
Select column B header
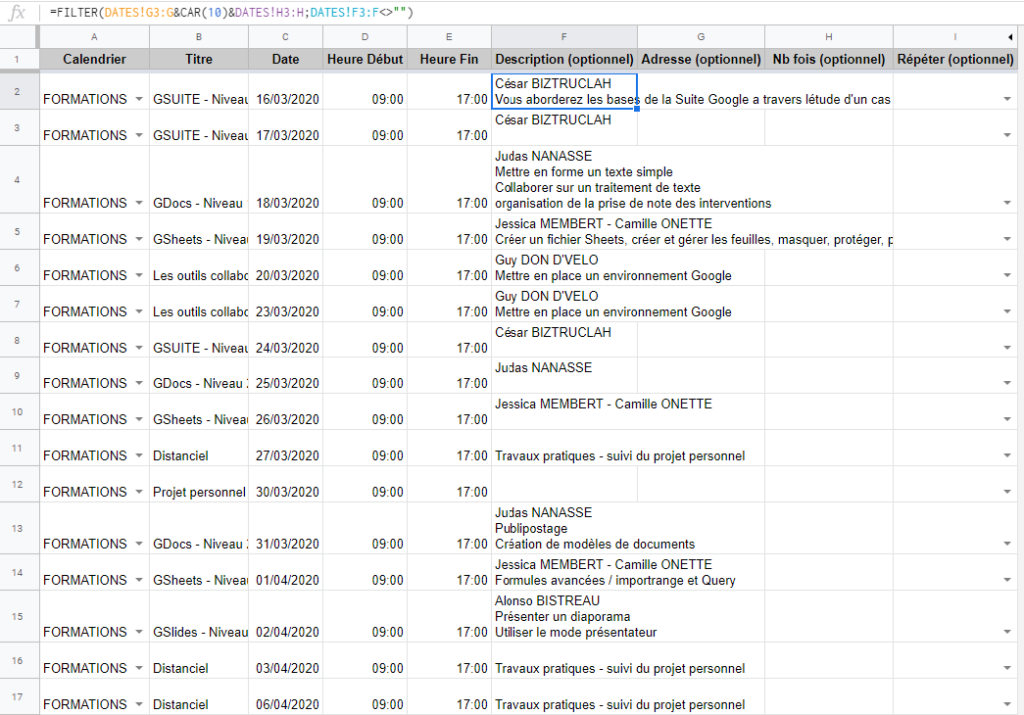[x=199, y=37]
